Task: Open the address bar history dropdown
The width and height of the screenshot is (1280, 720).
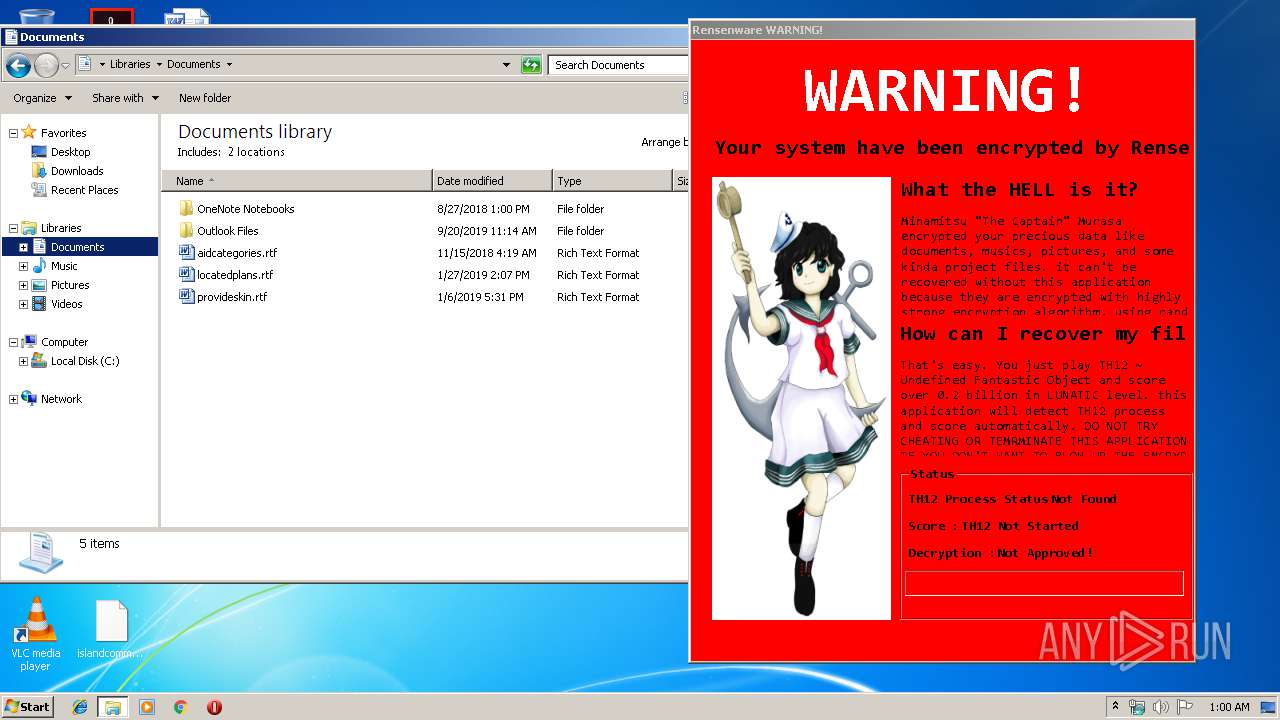Action: coord(506,65)
